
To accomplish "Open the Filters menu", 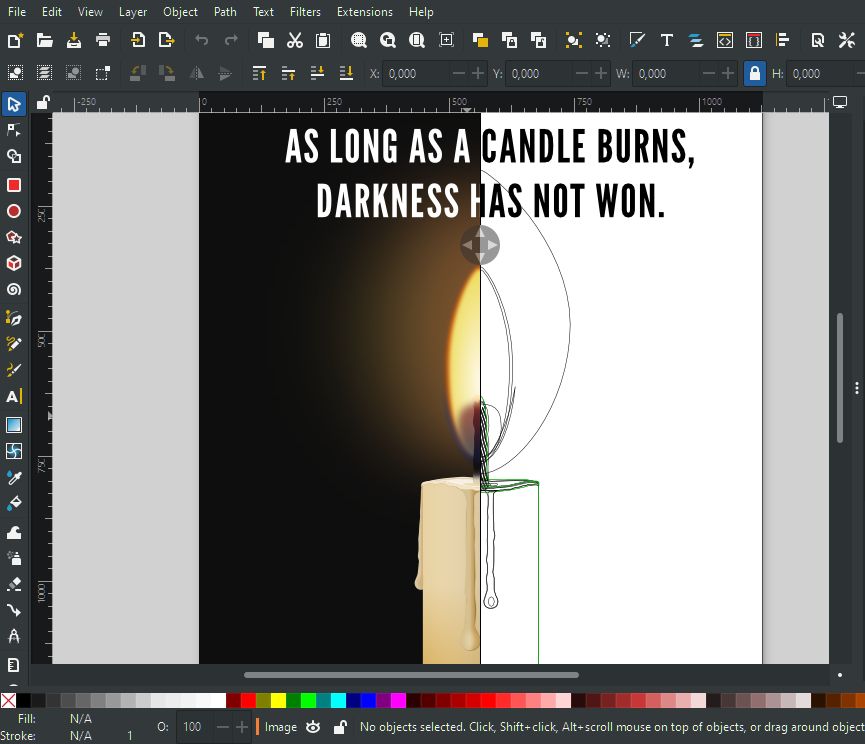I will [x=305, y=12].
